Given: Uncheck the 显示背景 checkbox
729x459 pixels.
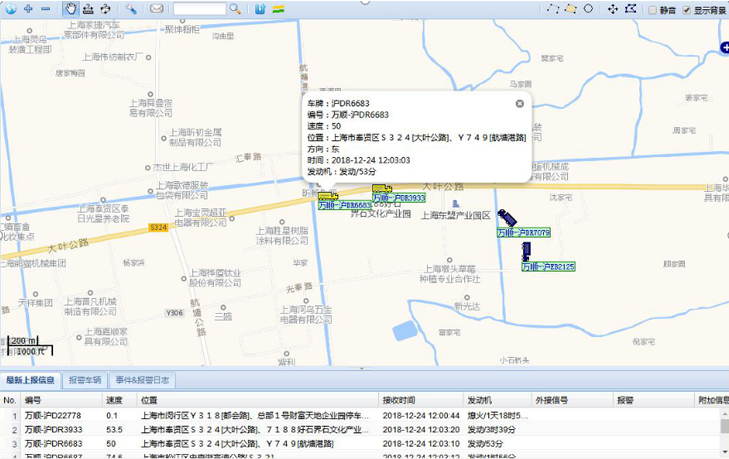Looking at the screenshot, I should (686, 10).
